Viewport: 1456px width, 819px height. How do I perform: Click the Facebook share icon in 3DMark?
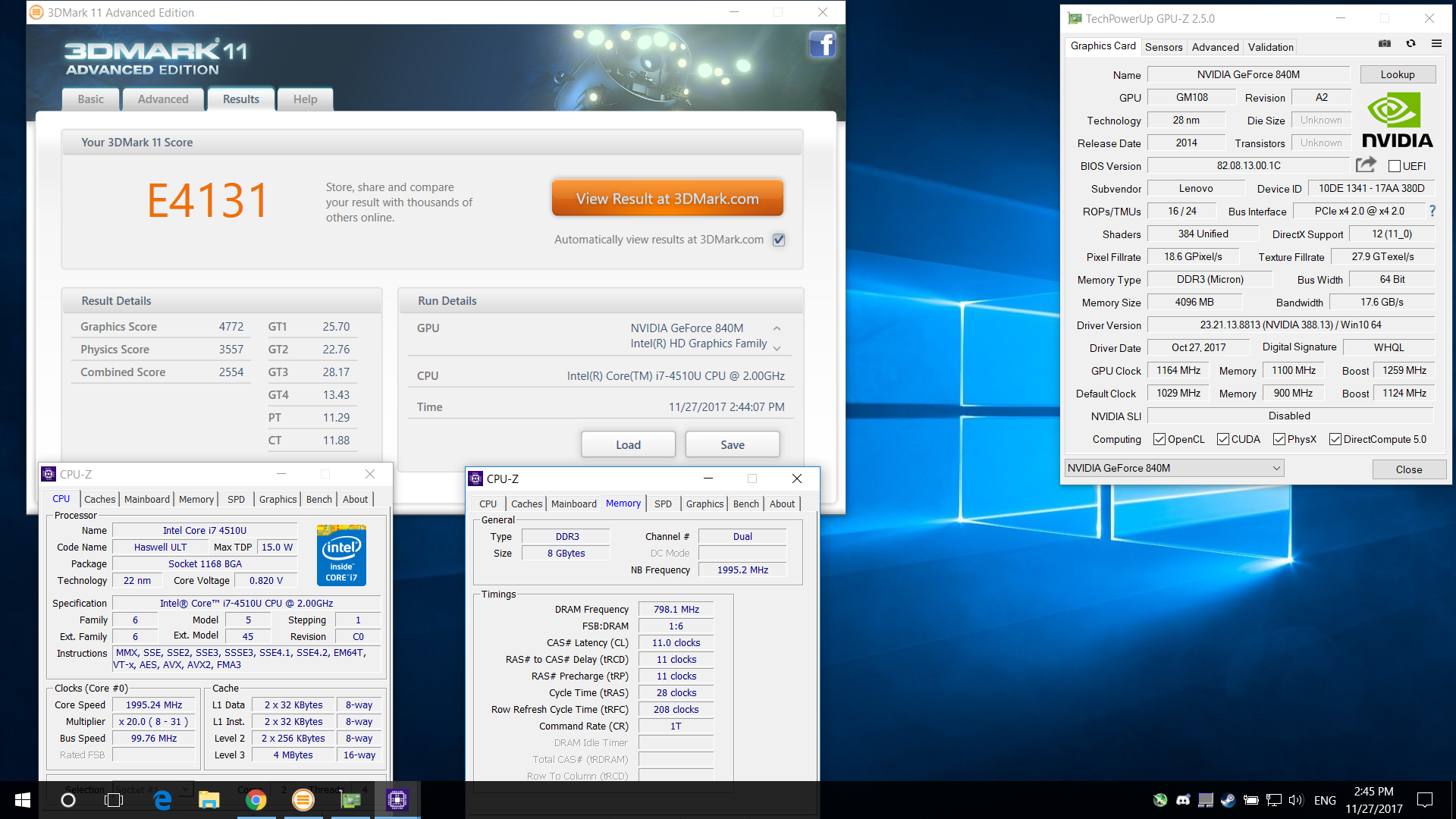point(822,45)
